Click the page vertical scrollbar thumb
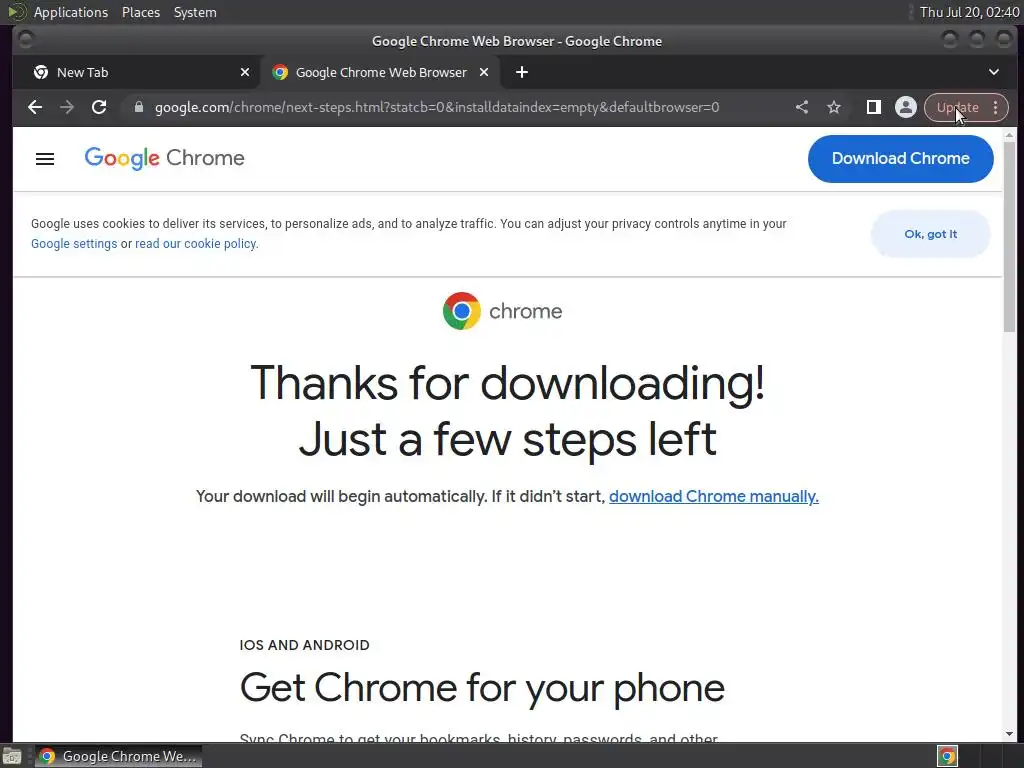1024x768 pixels. (1010, 235)
